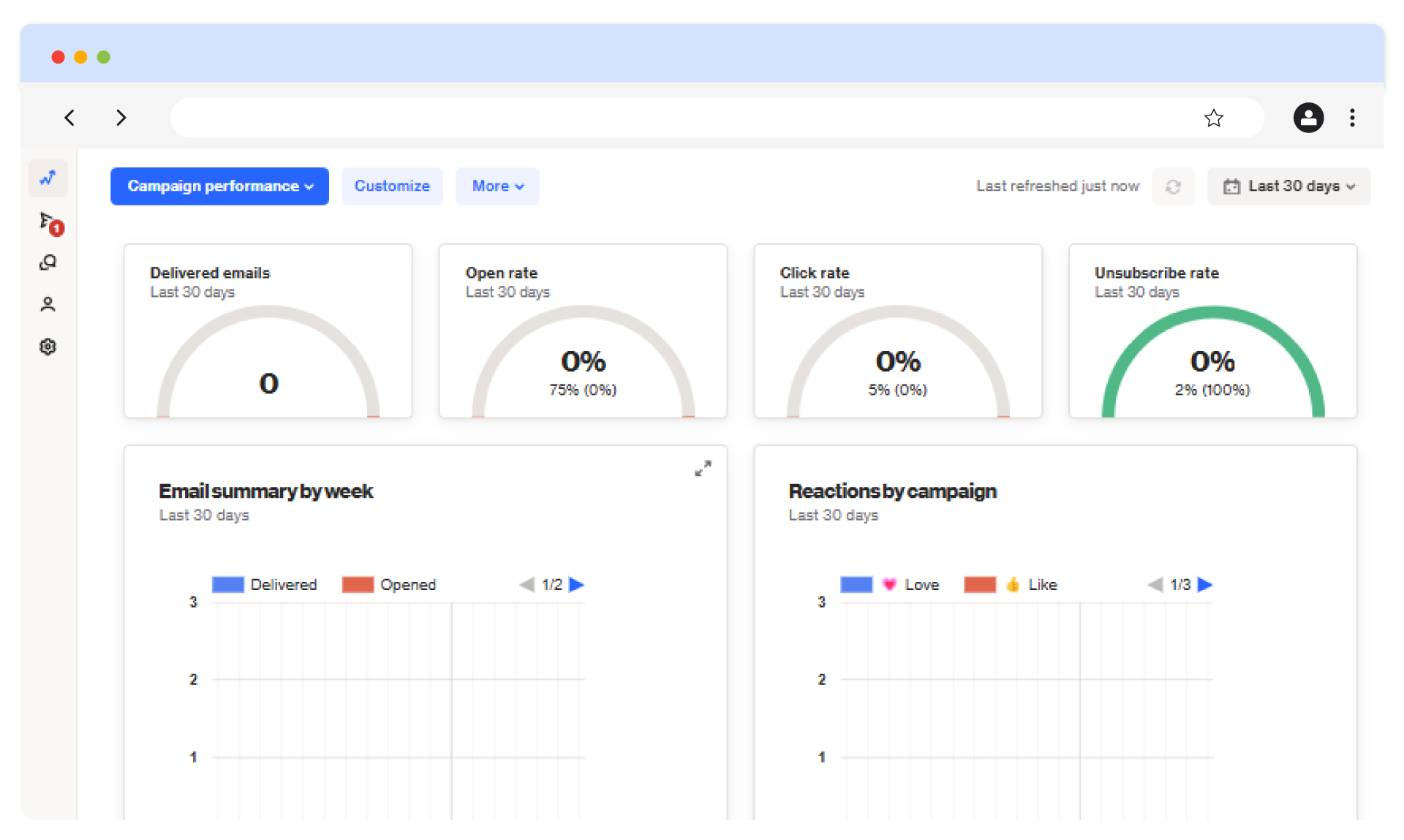The height and width of the screenshot is (840, 1404).
Task: Open the Last 30 days date selector
Action: pyautogui.click(x=1288, y=186)
